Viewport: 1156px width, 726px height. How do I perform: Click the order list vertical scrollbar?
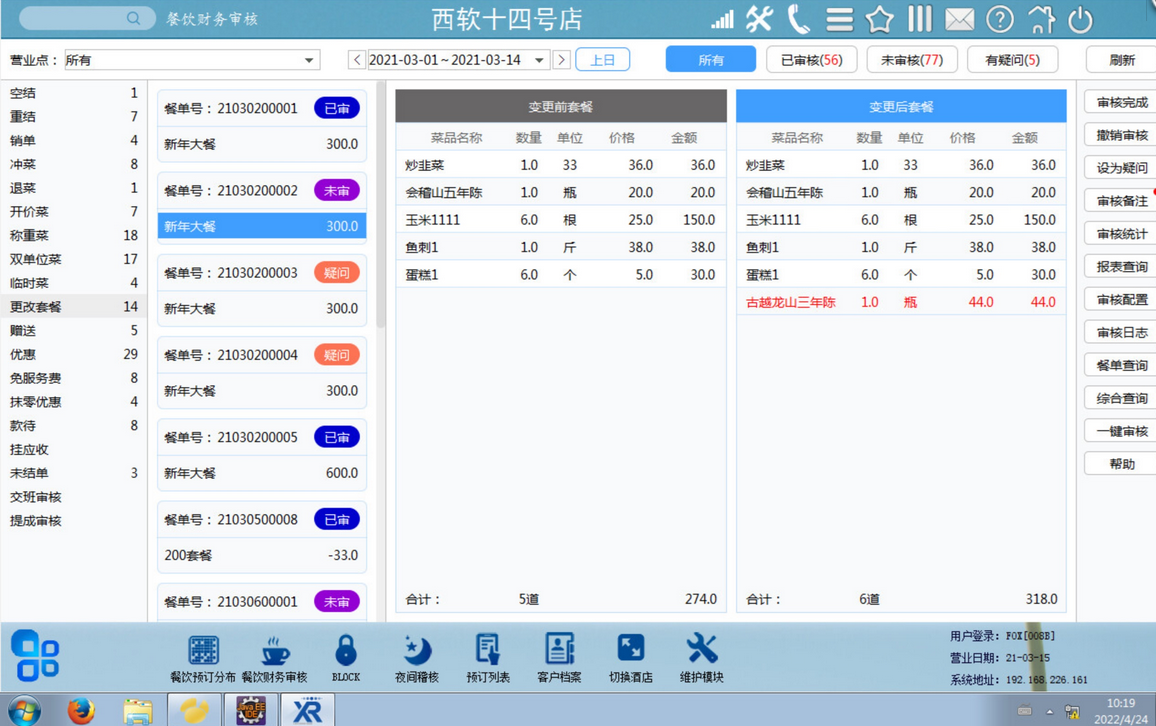pos(380,204)
